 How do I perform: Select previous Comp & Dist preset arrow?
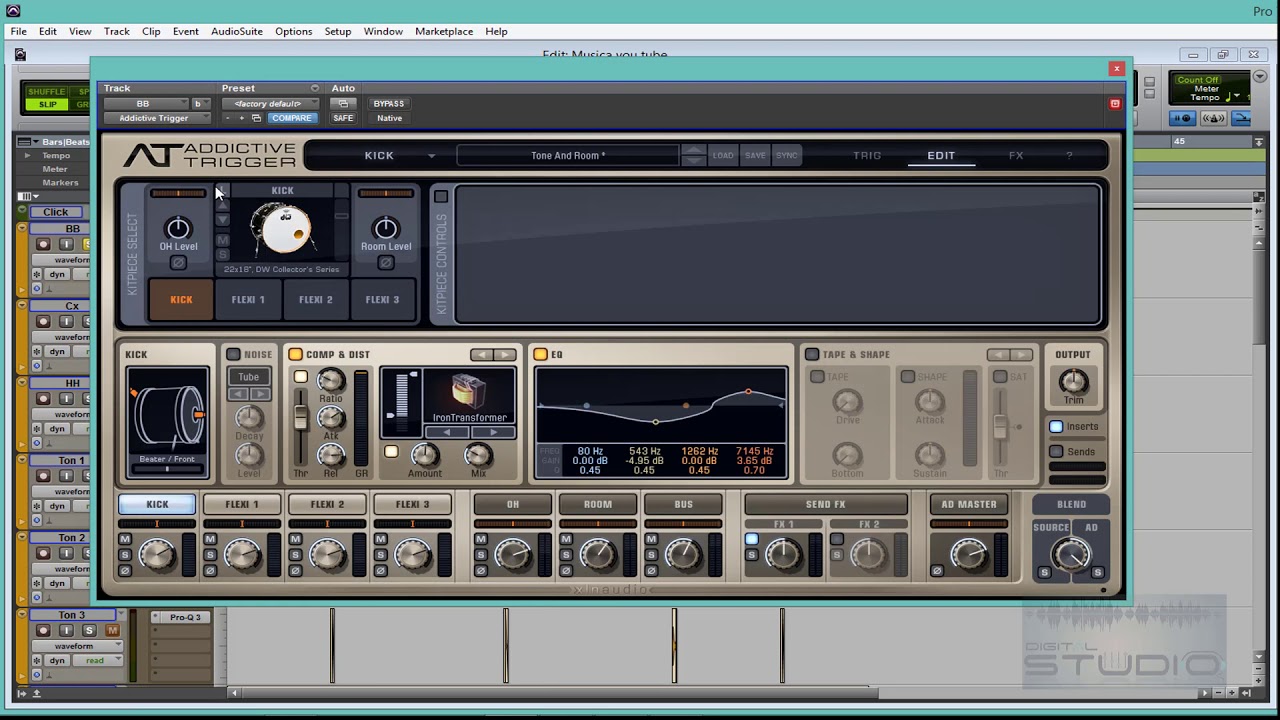click(x=482, y=354)
